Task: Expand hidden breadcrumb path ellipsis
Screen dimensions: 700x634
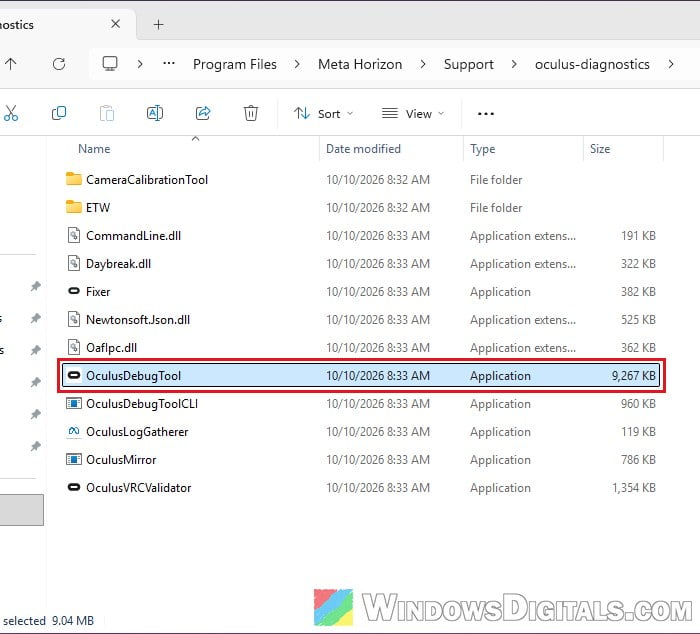Action: pyautogui.click(x=169, y=64)
